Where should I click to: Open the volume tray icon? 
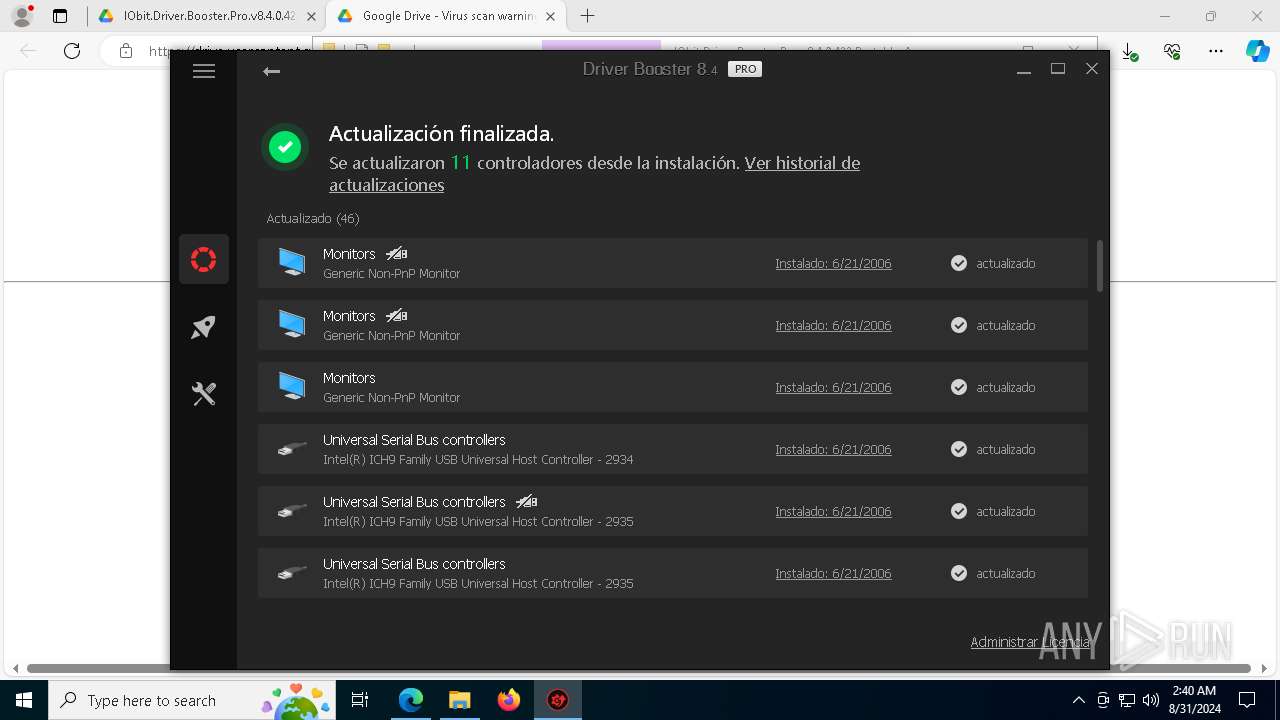1151,700
